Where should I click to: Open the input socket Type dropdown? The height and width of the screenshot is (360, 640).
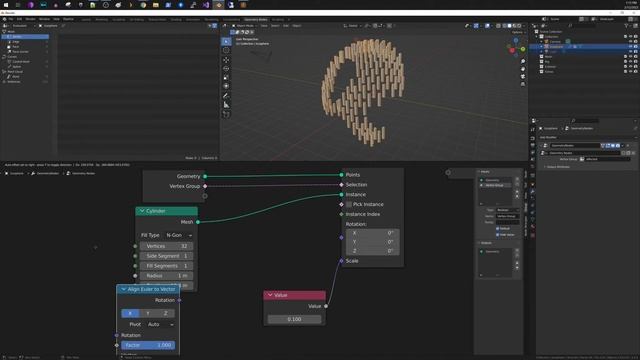pyautogui.click(x=507, y=210)
